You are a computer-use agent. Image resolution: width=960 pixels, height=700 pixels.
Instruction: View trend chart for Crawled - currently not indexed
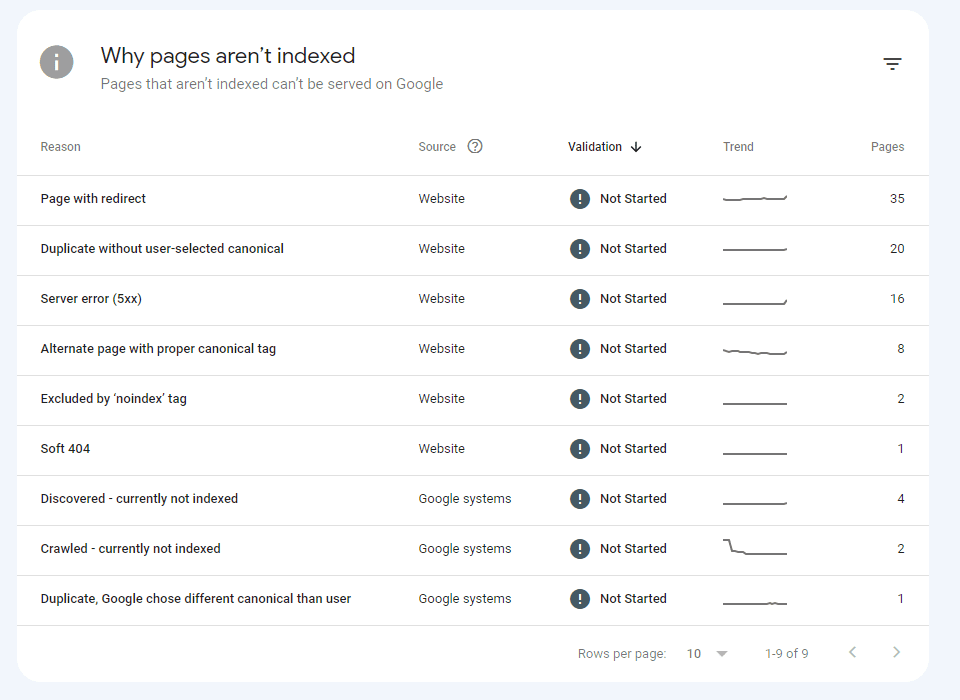click(755, 548)
